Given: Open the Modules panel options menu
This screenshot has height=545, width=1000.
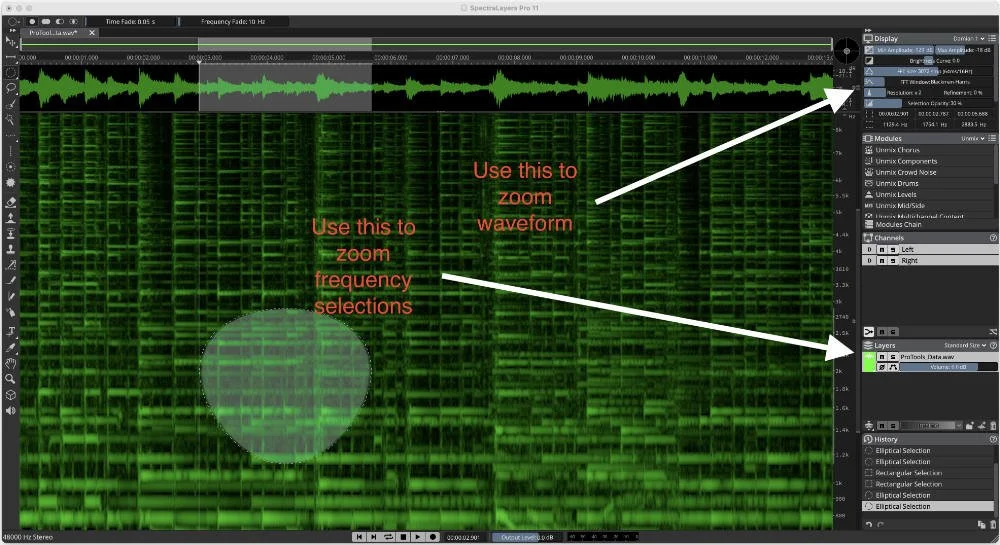Looking at the screenshot, I should (992, 138).
